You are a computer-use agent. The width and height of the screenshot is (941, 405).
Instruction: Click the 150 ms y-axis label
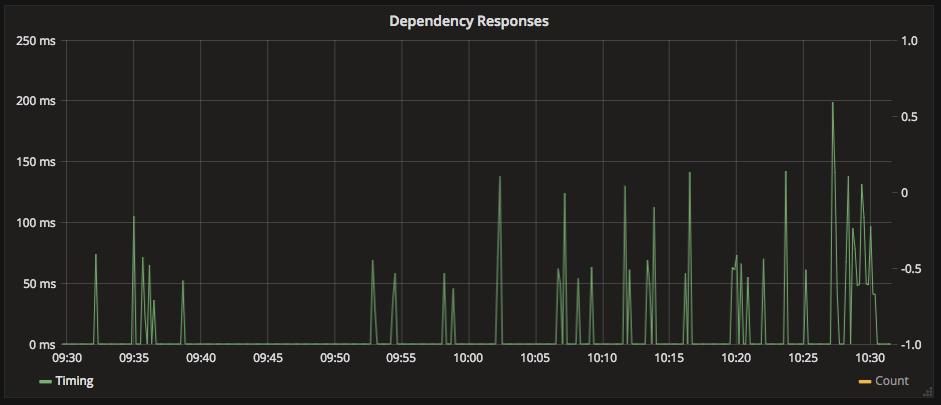37,162
